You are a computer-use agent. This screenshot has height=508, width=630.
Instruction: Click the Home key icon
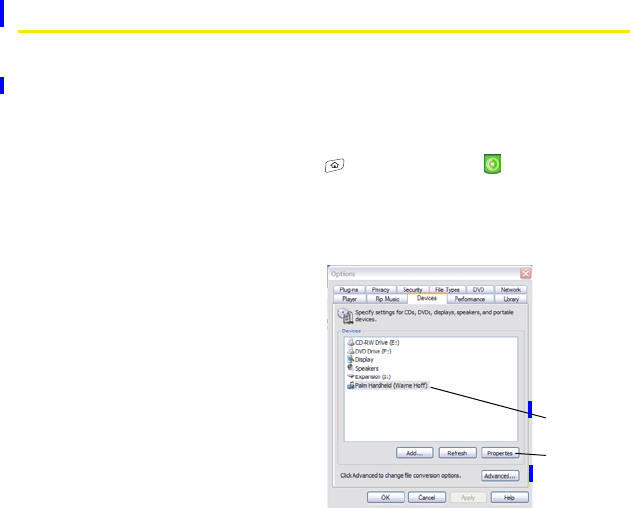(334, 165)
